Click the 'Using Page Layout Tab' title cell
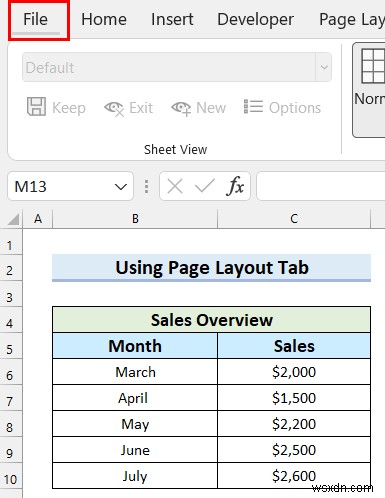Screen dimensions: 385x498 pos(211,268)
